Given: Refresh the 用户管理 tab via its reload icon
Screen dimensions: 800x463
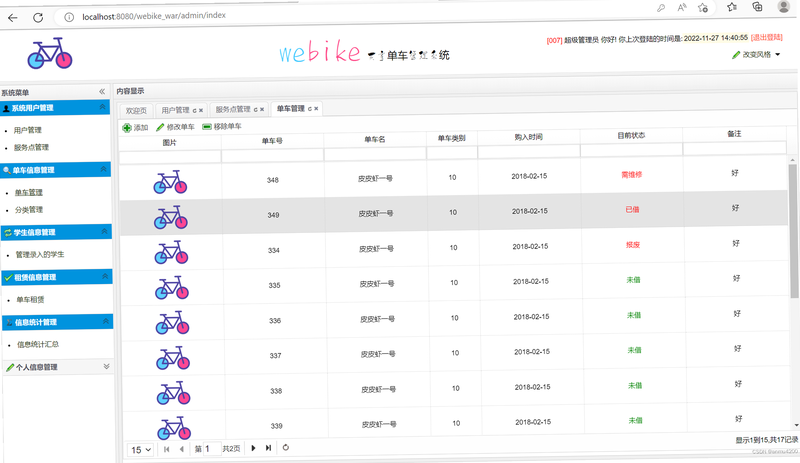Looking at the screenshot, I should pyautogui.click(x=194, y=110).
